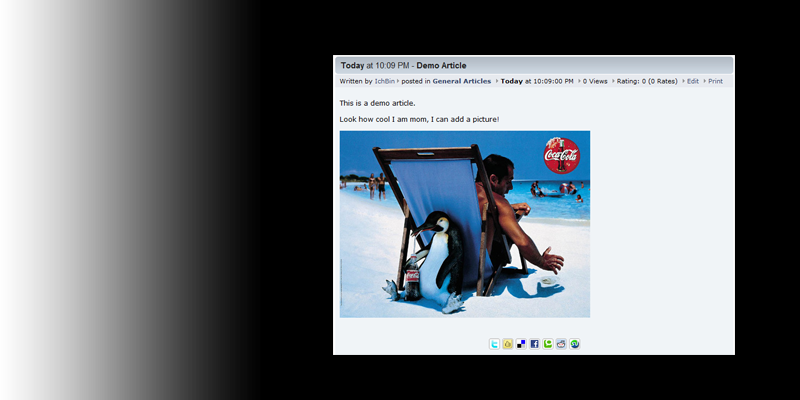Share the article on Twitter
This screenshot has height=400, width=800.
pos(494,344)
